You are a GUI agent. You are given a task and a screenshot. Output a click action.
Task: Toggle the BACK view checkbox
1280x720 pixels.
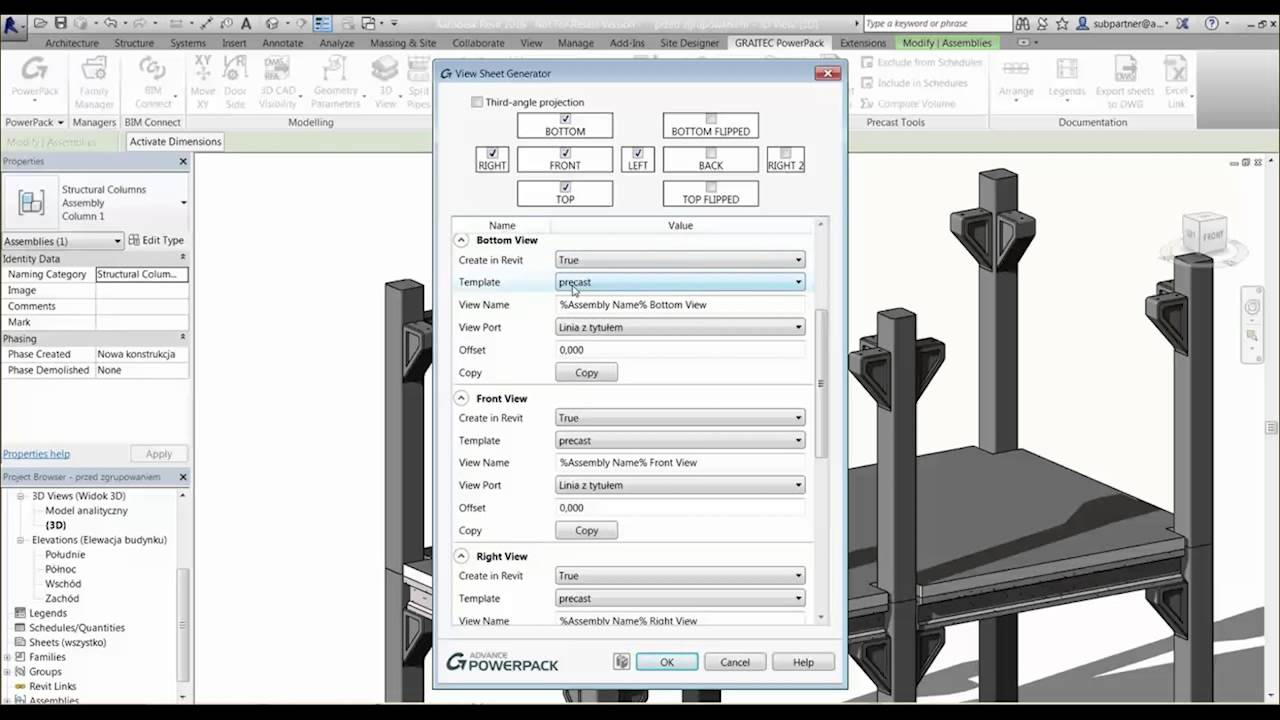711,154
